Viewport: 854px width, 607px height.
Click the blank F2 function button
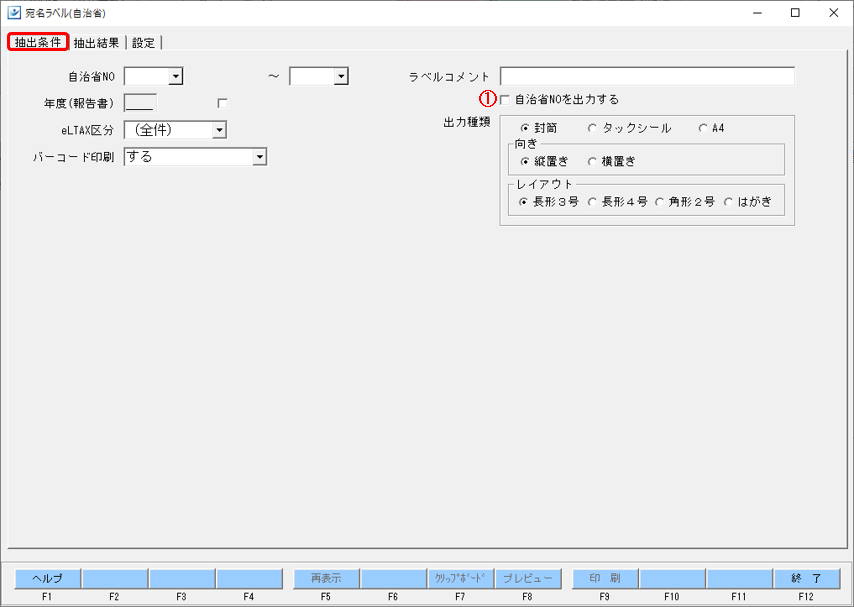[115, 578]
